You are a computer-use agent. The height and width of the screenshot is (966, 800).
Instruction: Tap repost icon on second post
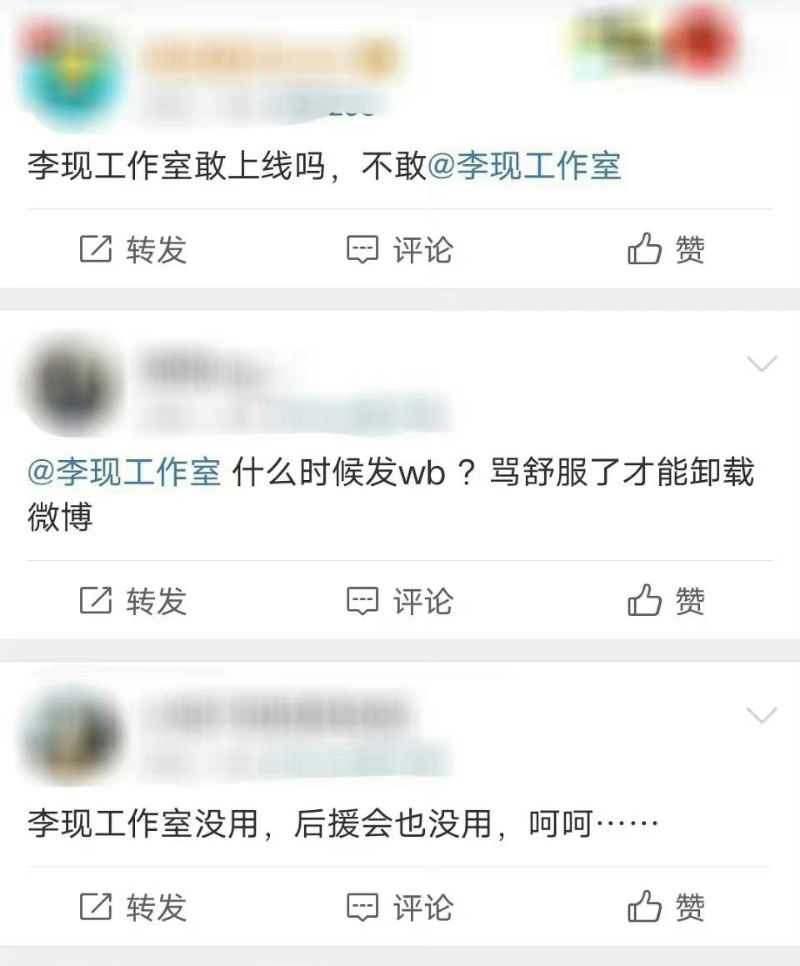(x=96, y=600)
